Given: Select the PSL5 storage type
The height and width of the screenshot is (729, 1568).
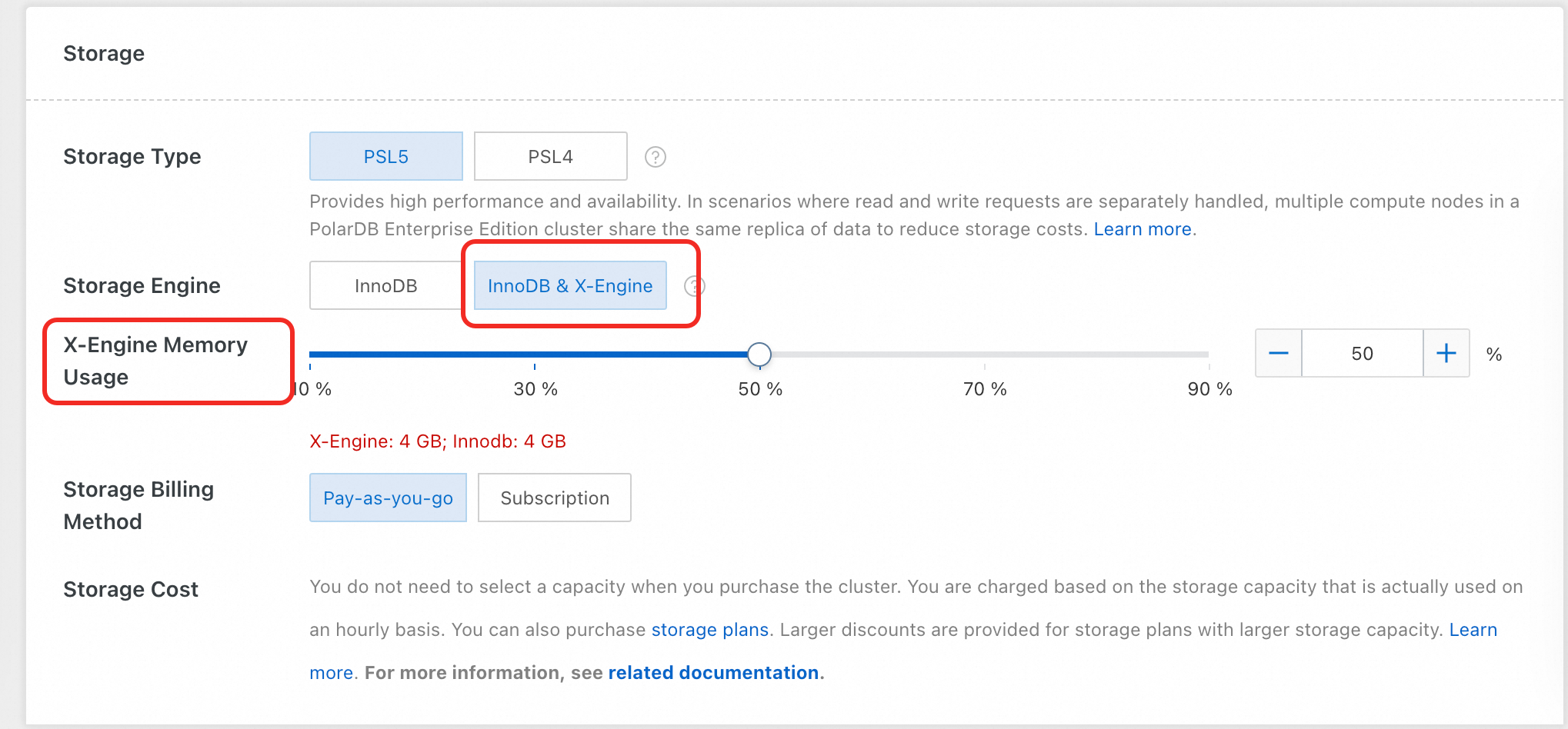Looking at the screenshot, I should pos(385,157).
